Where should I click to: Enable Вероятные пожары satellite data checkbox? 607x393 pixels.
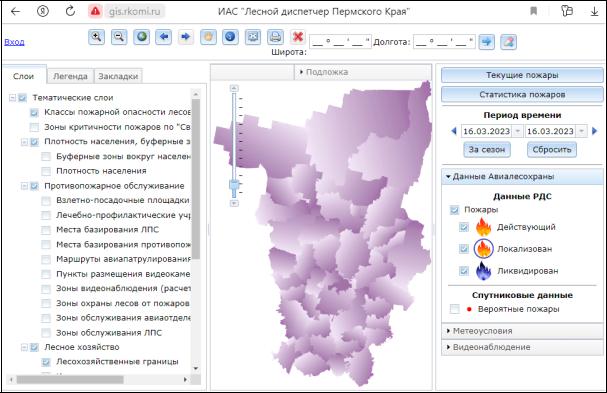click(454, 309)
